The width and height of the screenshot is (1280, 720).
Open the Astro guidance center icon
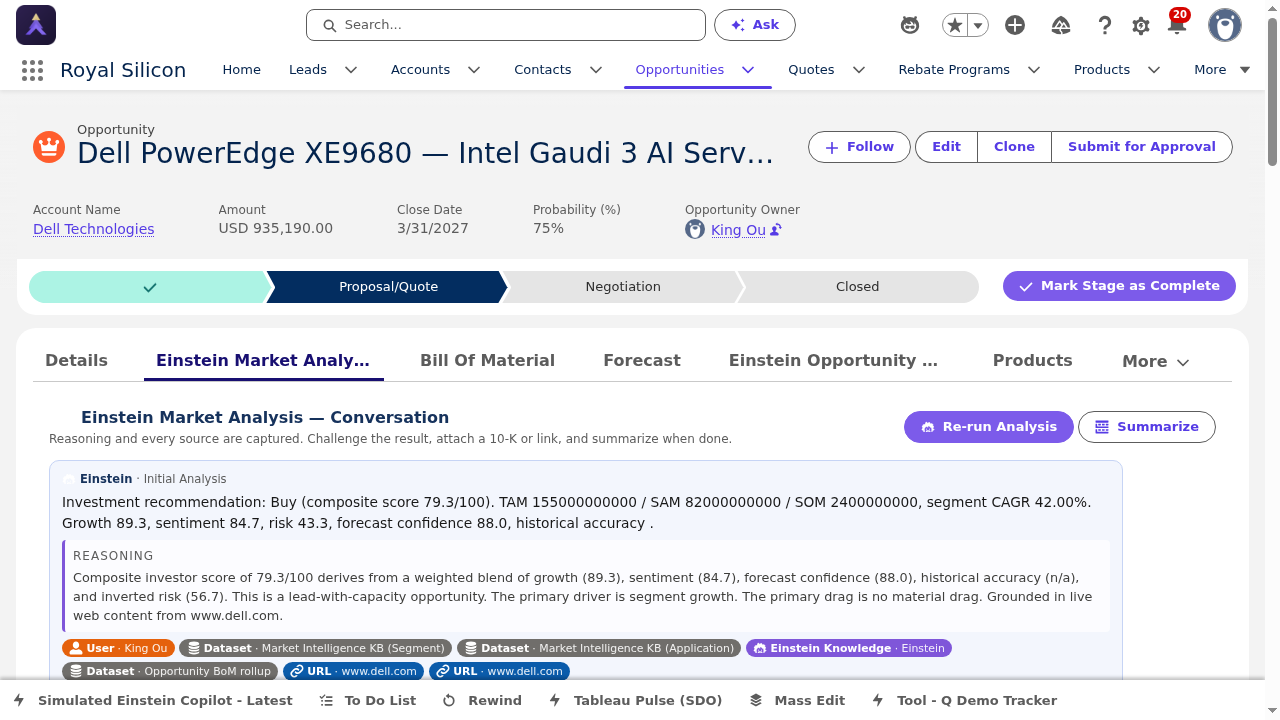pyautogui.click(x=910, y=25)
